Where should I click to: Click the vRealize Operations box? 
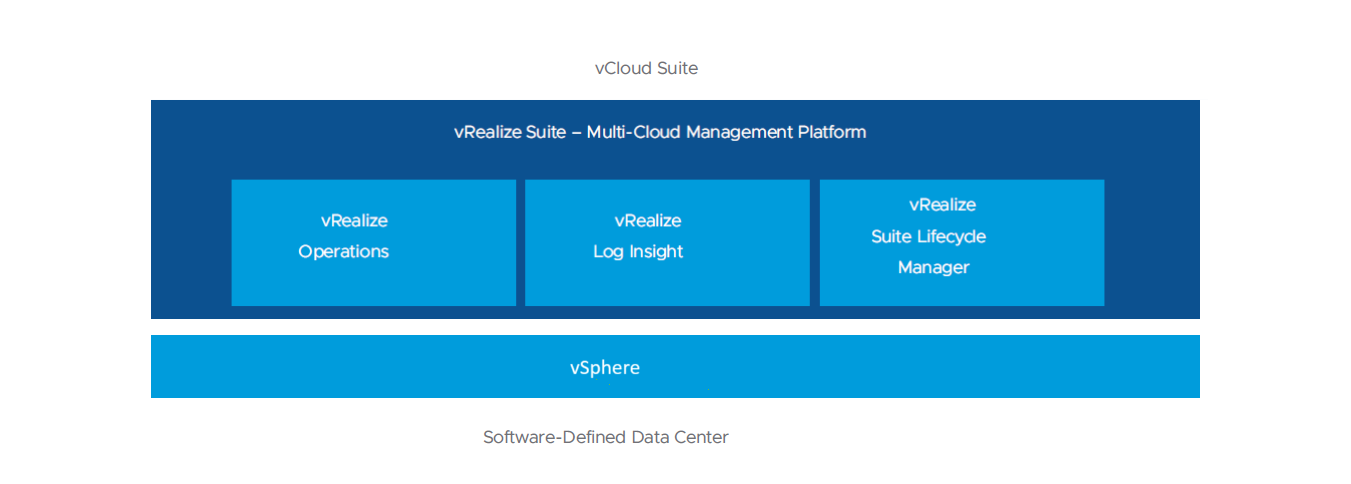(373, 242)
